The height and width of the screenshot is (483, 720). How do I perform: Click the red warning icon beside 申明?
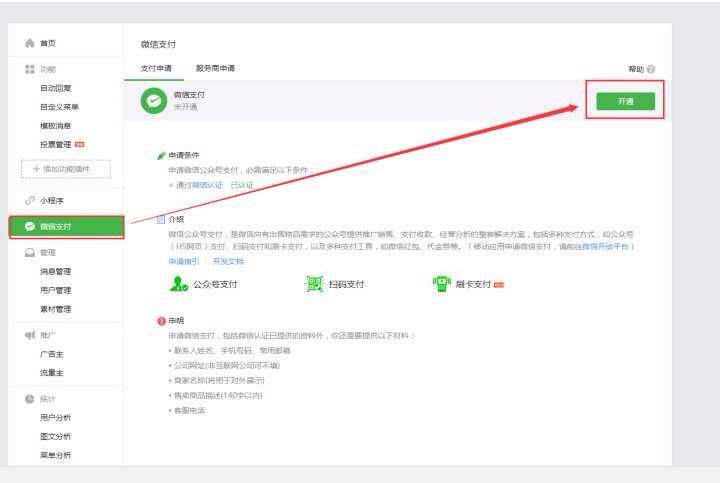click(x=161, y=321)
